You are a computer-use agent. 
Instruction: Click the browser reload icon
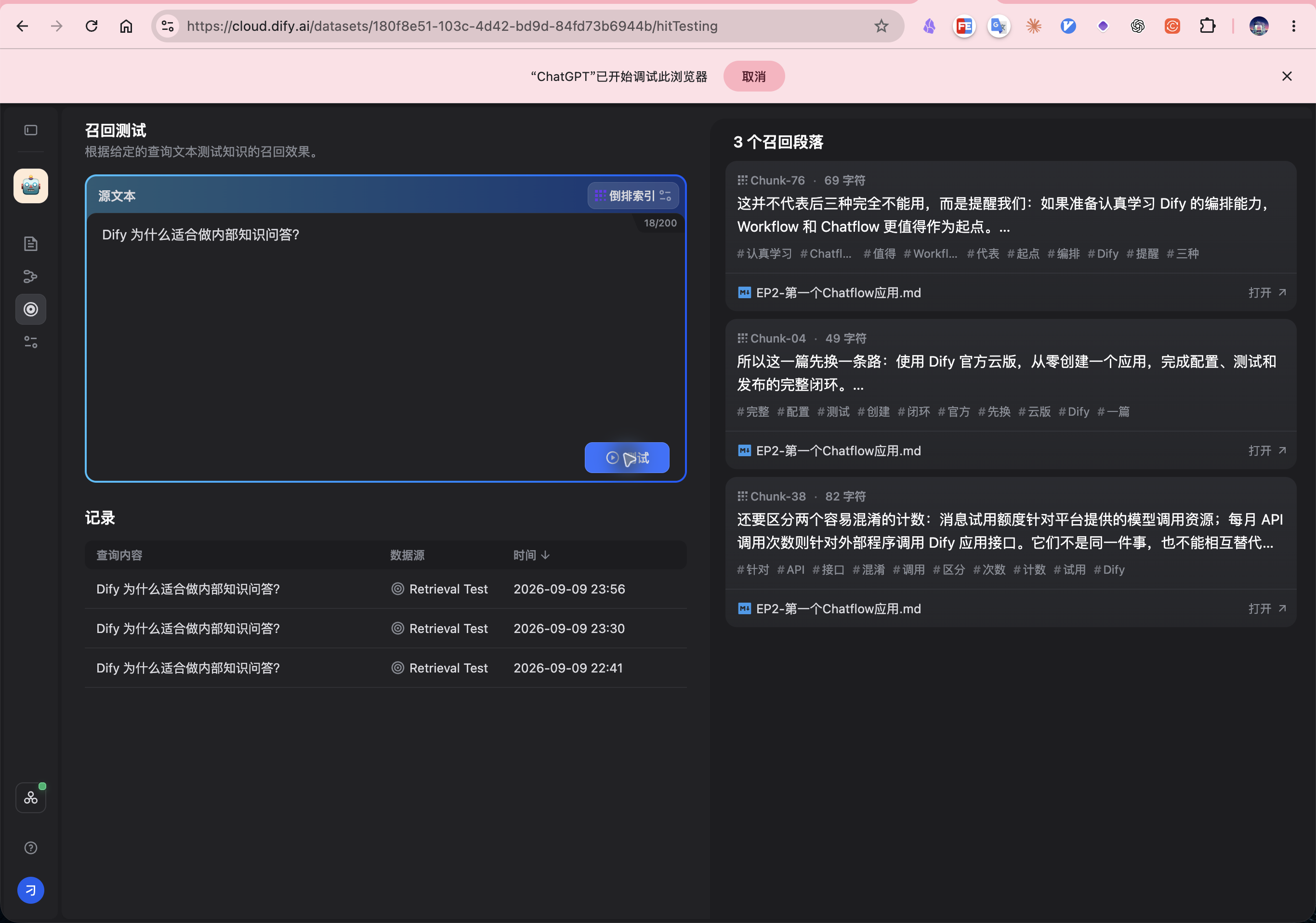[92, 26]
